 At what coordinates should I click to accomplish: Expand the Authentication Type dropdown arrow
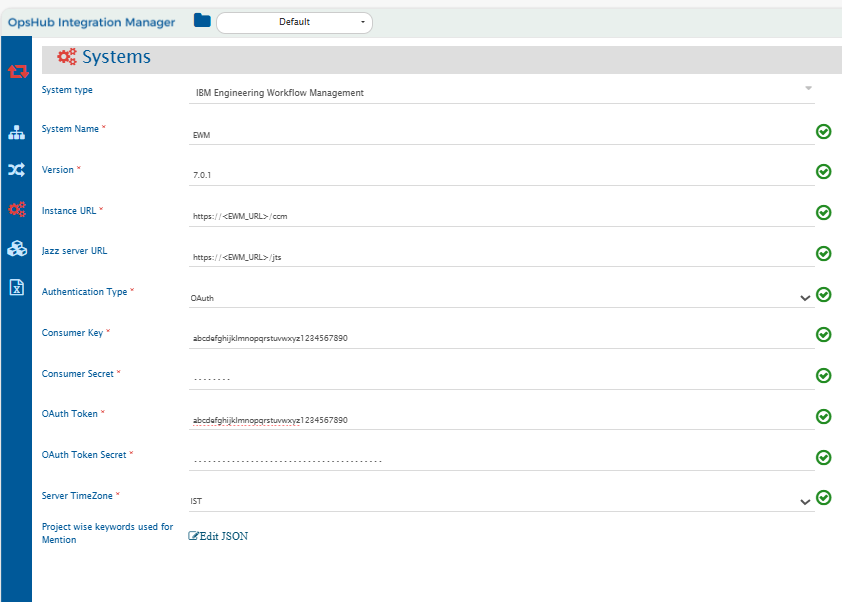(x=805, y=297)
